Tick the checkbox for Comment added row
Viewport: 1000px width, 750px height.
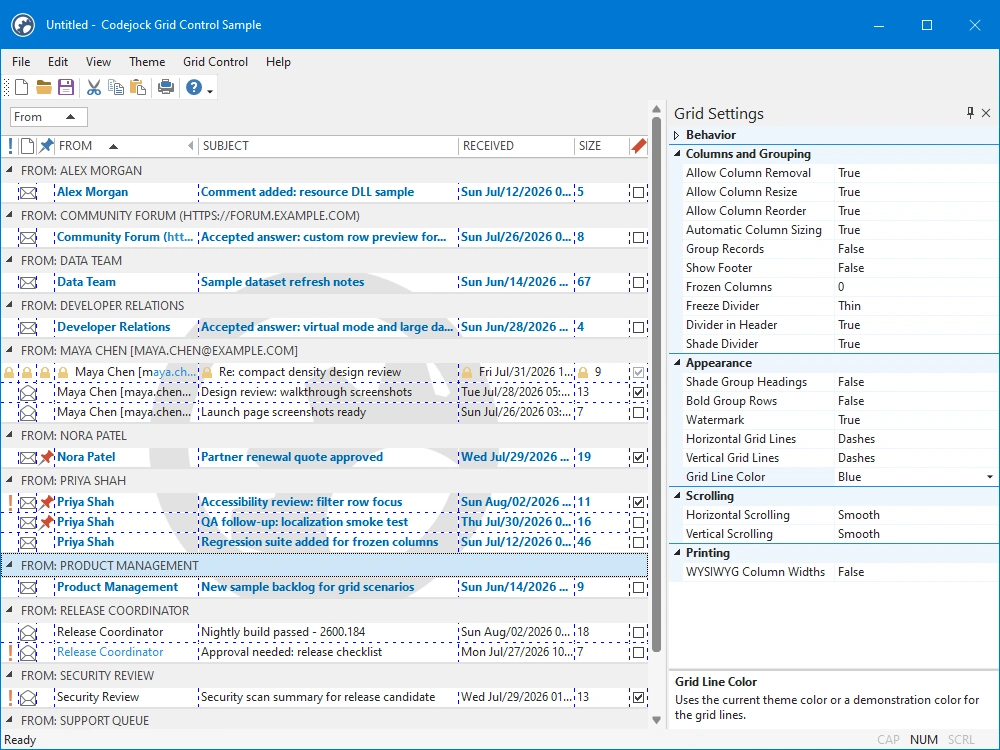638,193
